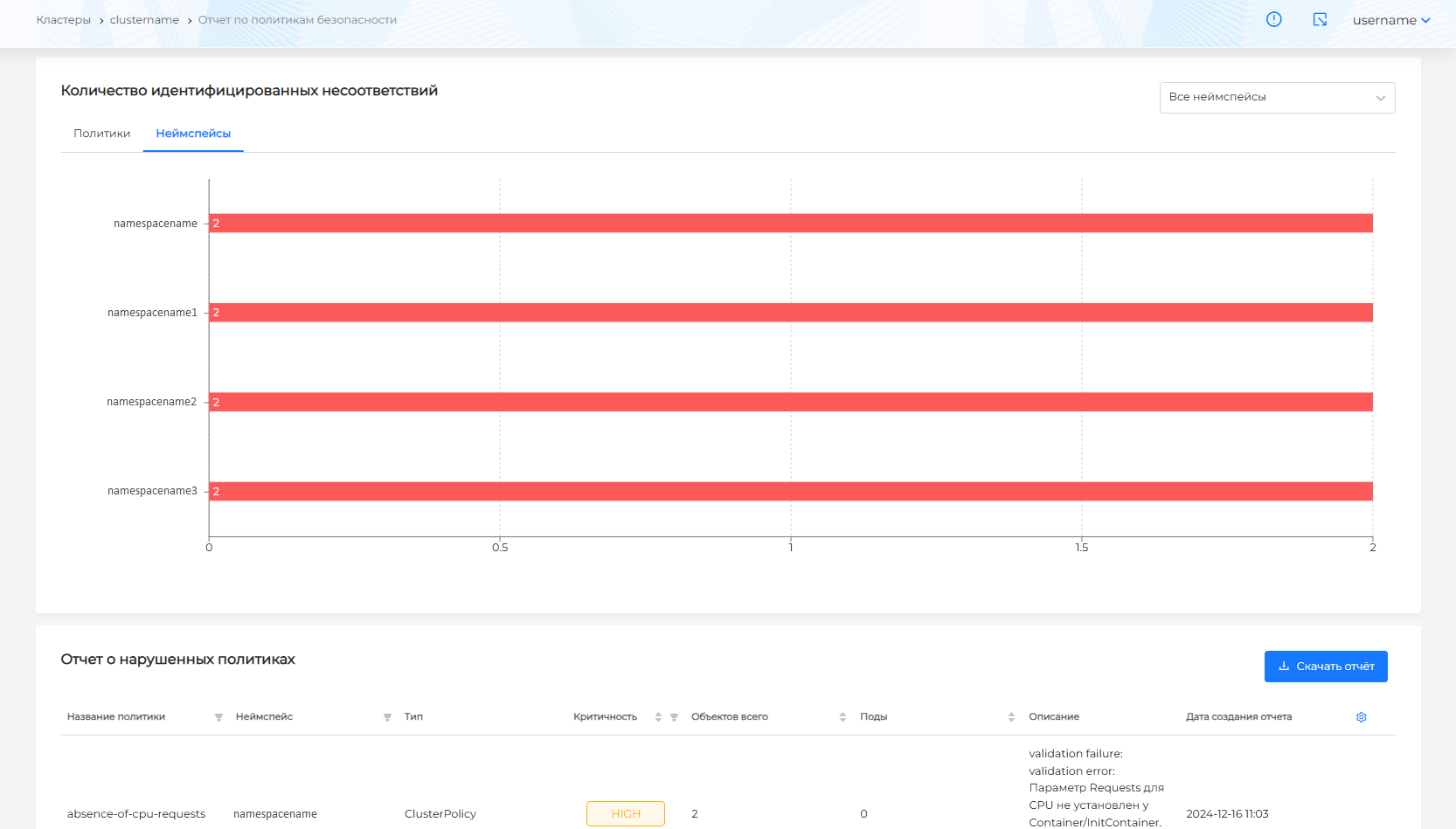Click Скачать отчёт button
Screen dimensions: 1456x829
tap(1326, 667)
